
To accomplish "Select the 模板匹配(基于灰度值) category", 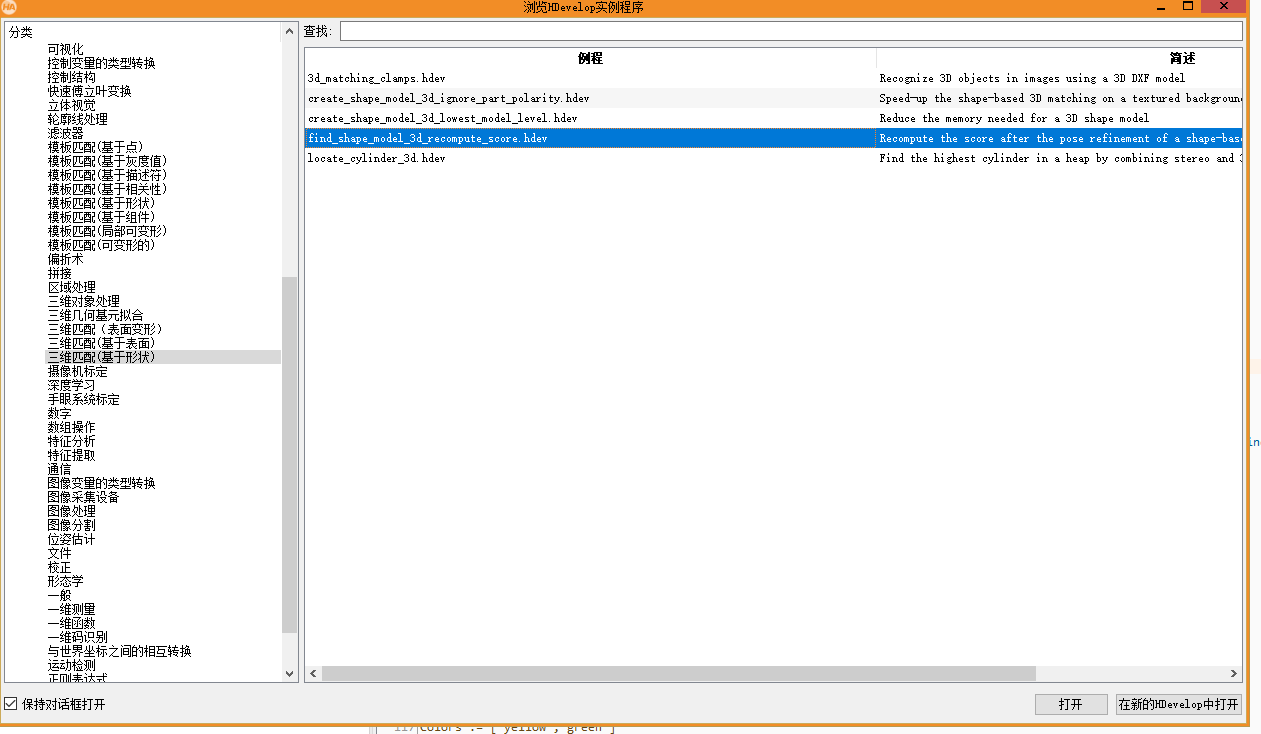I will [x=107, y=161].
